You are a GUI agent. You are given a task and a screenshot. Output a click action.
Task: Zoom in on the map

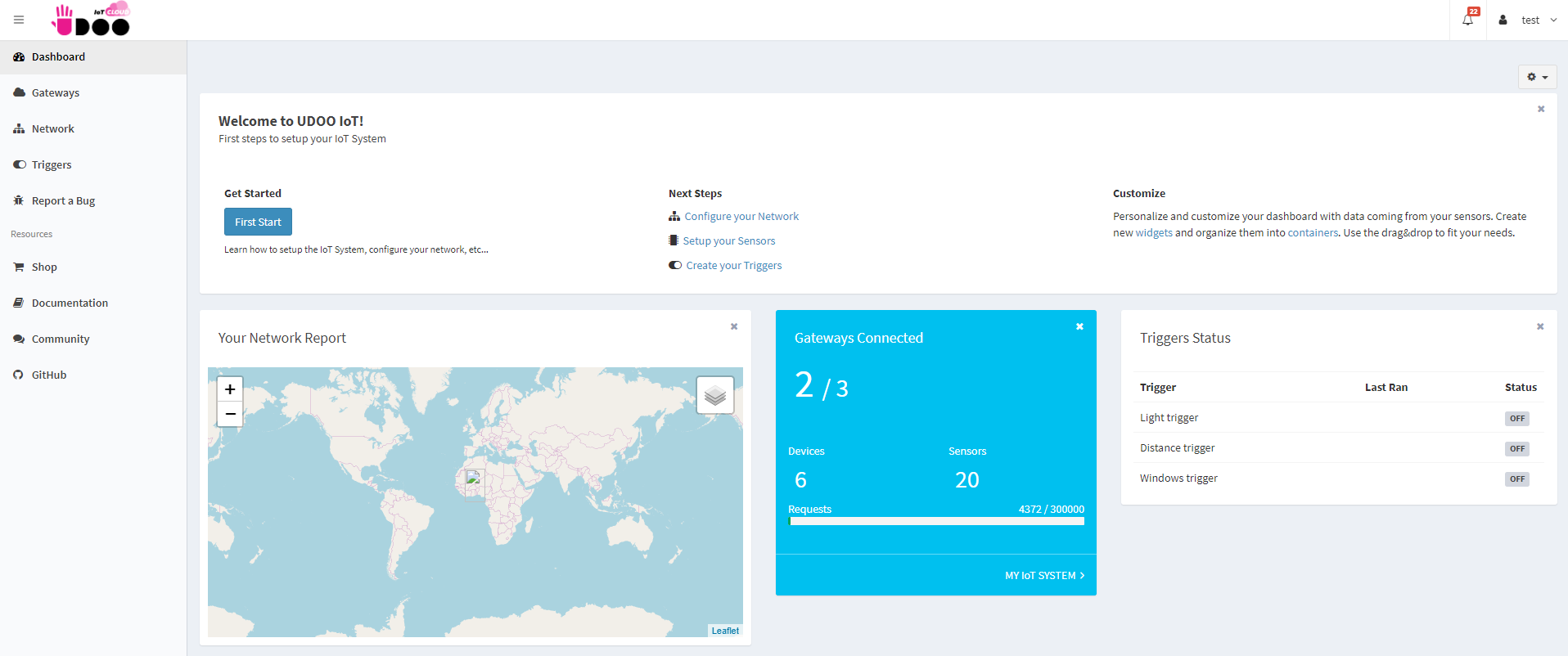point(230,389)
